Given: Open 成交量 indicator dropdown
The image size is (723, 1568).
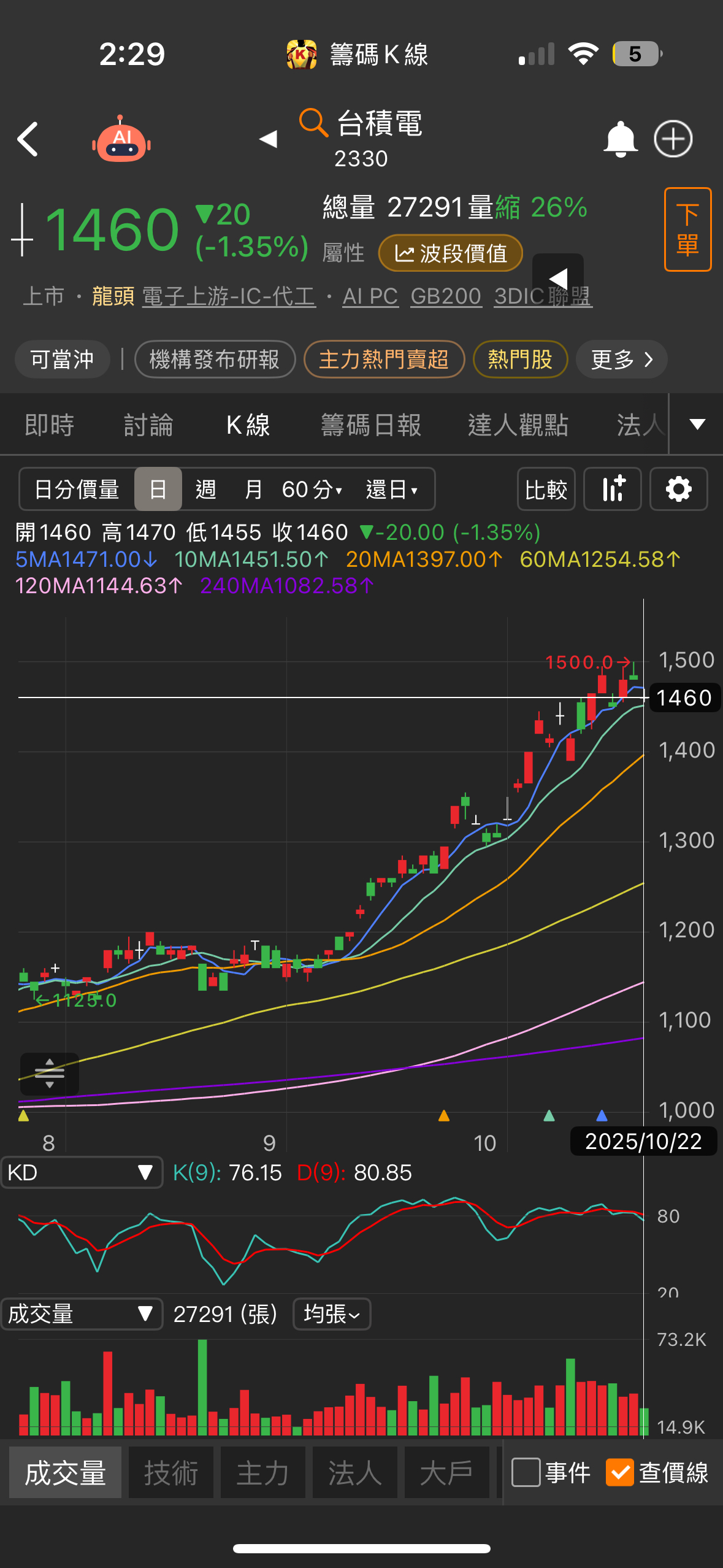Looking at the screenshot, I should click(82, 1314).
